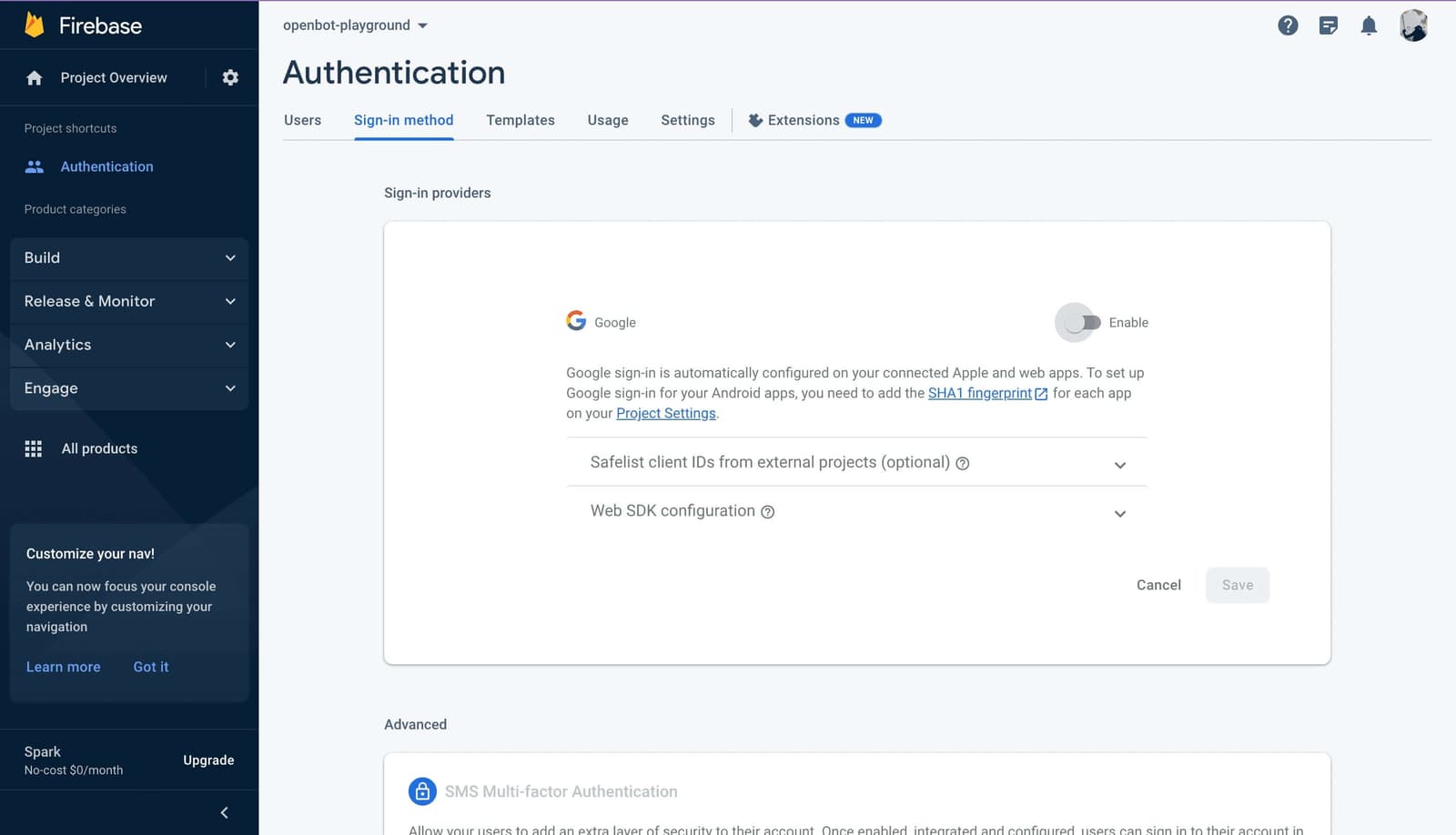Expand Safelist client IDs from external projects
This screenshot has height=835, width=1456.
tap(856, 462)
